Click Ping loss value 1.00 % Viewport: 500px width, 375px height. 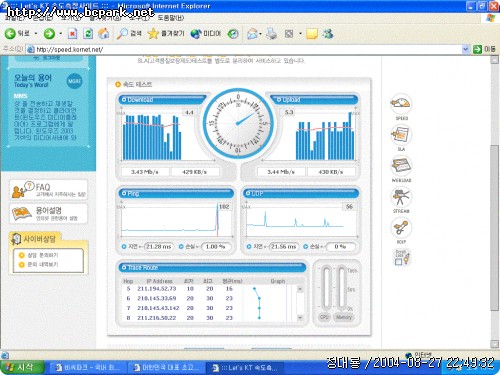pos(215,247)
